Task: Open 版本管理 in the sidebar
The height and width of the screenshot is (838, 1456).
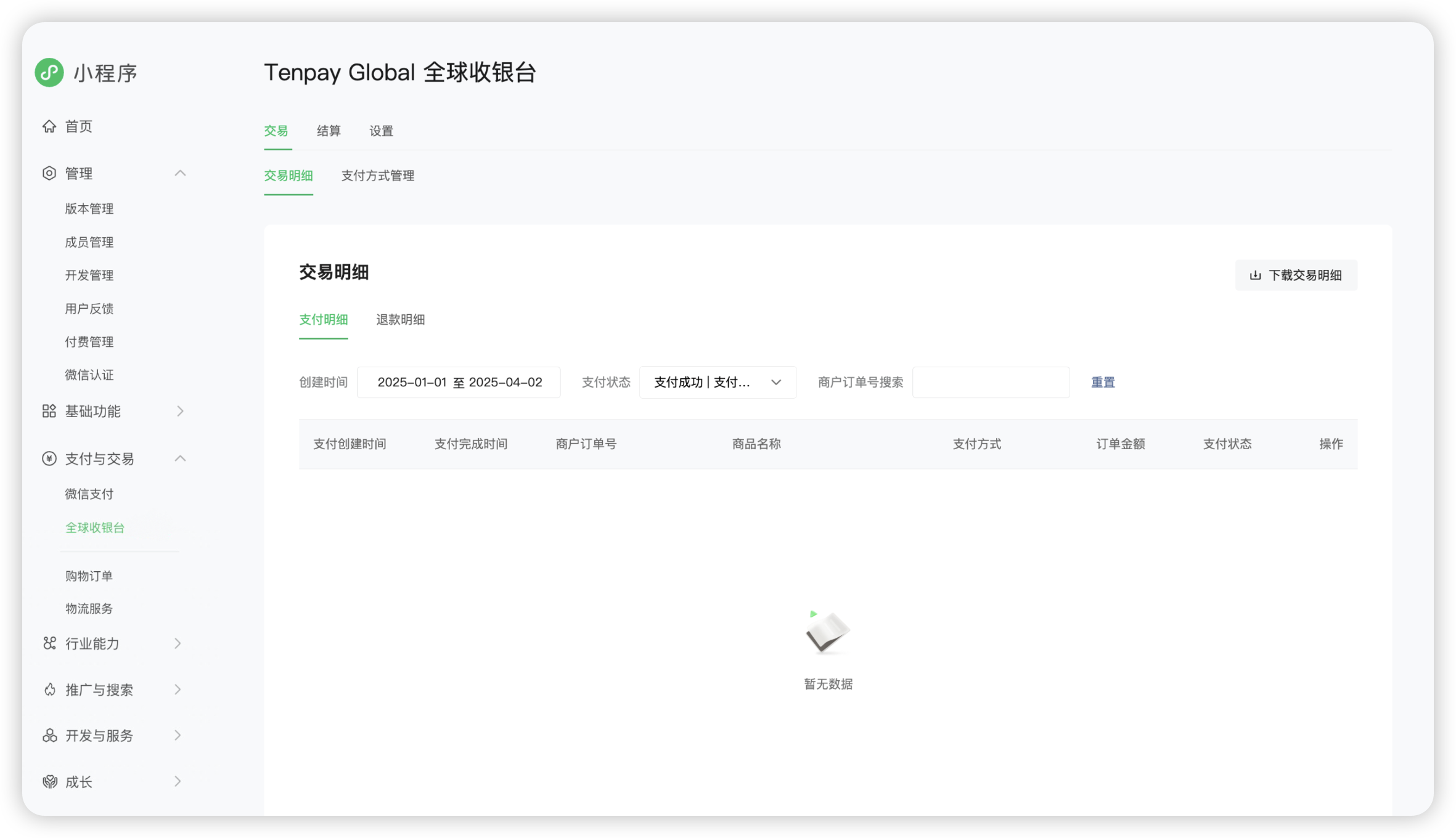Action: (89, 209)
